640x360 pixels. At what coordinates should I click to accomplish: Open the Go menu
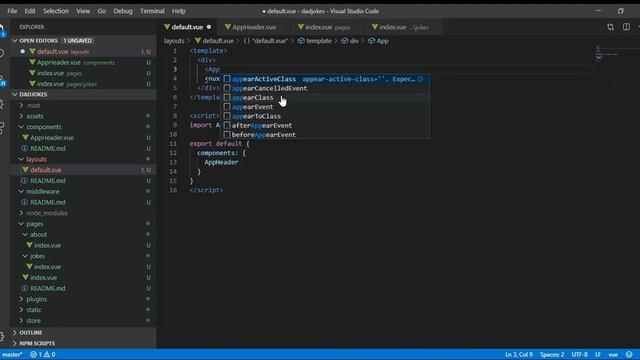coord(102,11)
